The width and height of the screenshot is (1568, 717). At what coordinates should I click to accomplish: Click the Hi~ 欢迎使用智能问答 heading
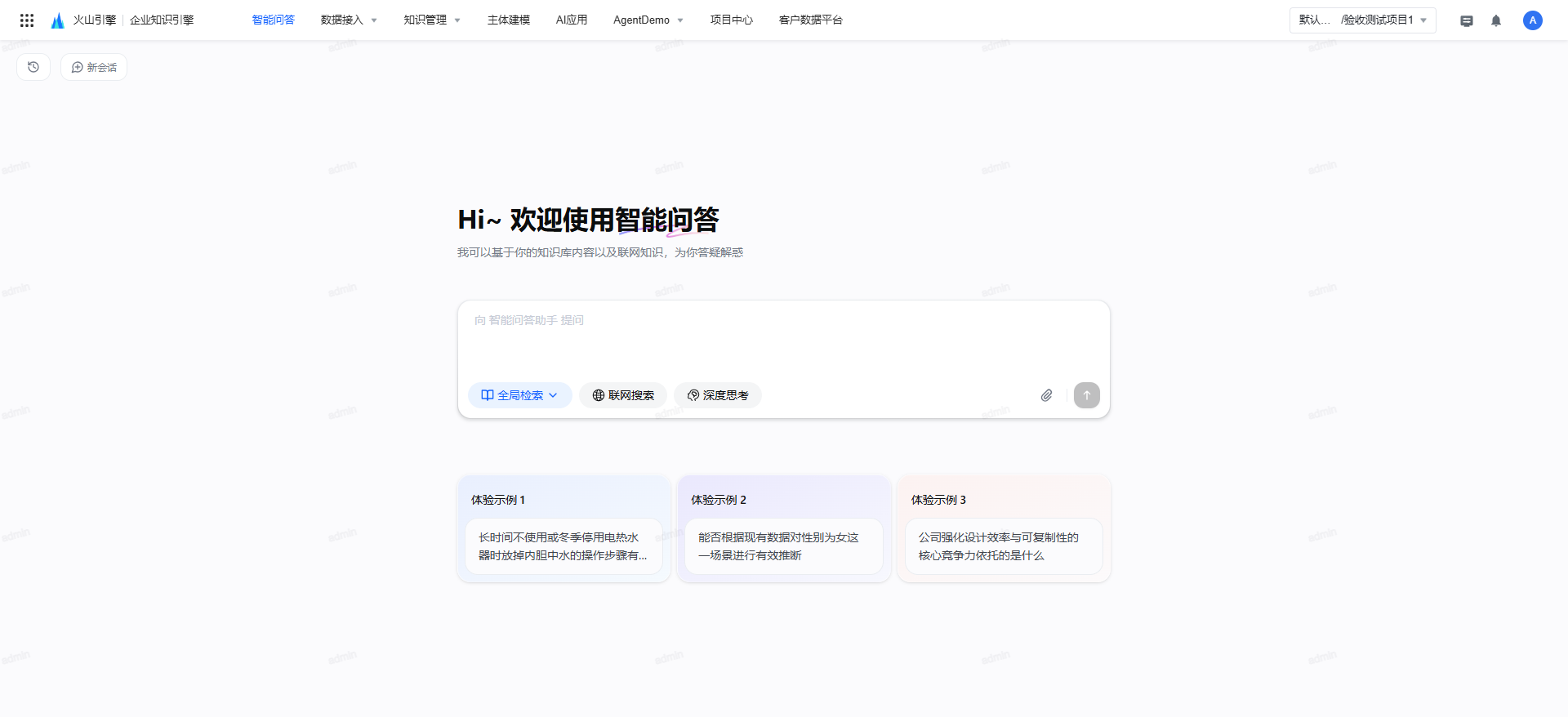588,220
